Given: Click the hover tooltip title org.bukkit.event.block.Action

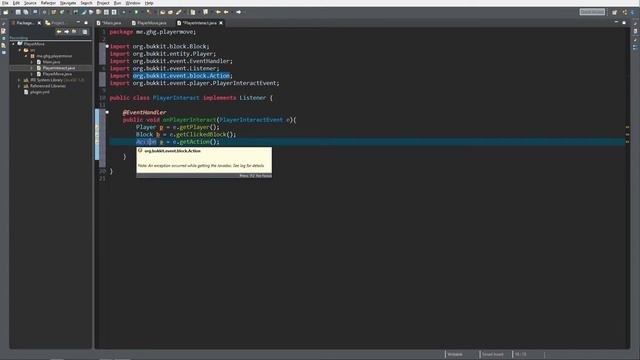Looking at the screenshot, I should coord(173,151).
